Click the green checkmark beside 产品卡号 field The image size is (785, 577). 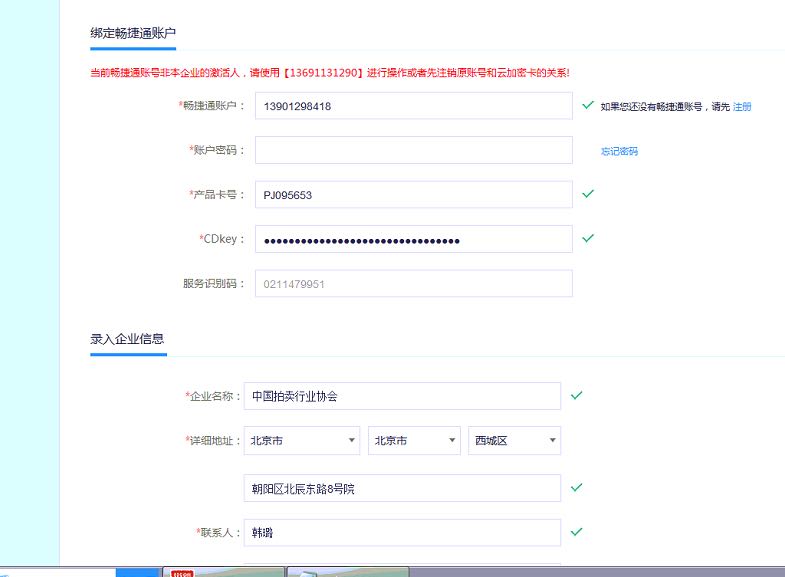[588, 194]
